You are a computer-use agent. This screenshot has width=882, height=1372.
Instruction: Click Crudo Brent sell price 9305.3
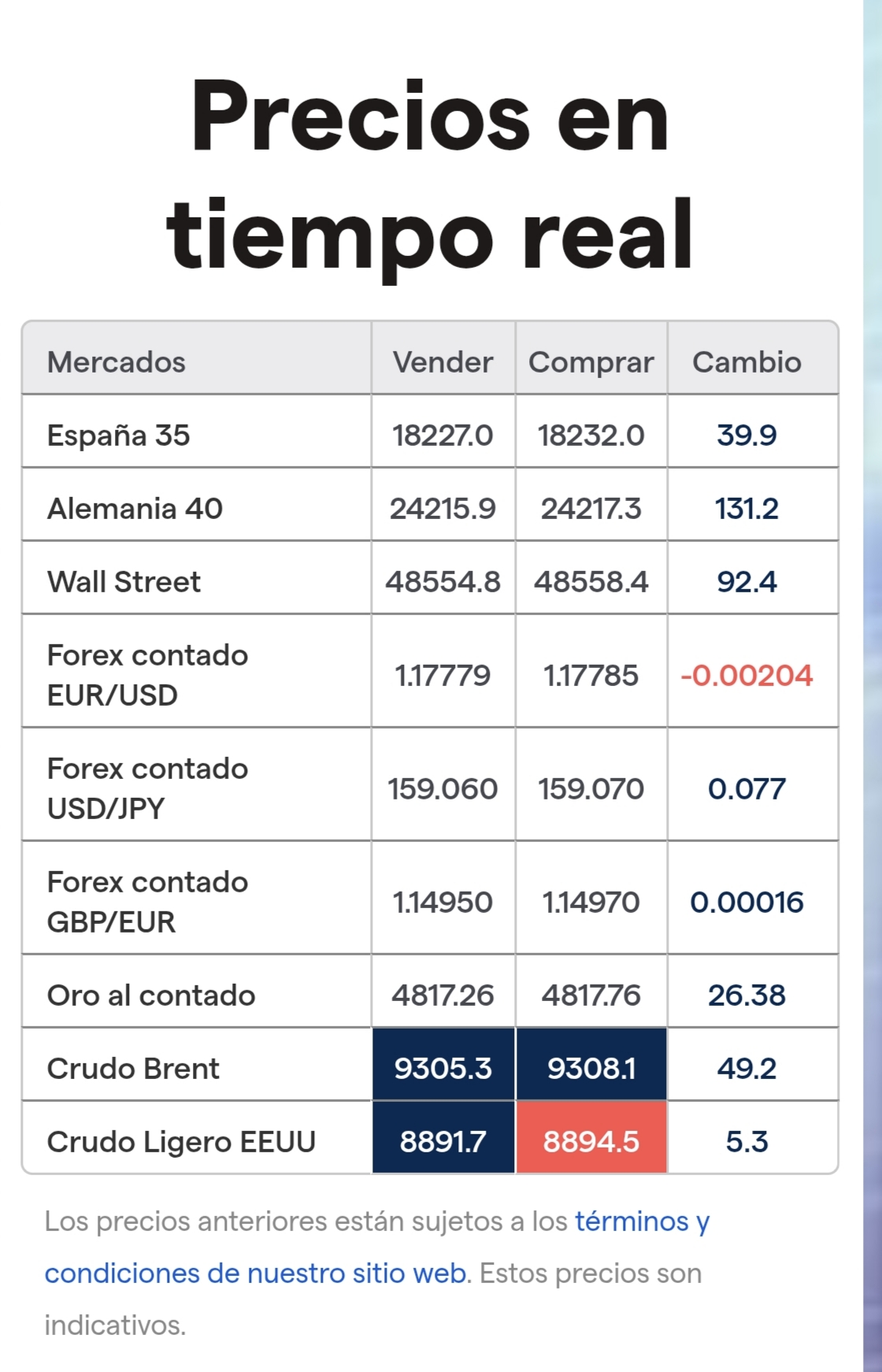443,1068
